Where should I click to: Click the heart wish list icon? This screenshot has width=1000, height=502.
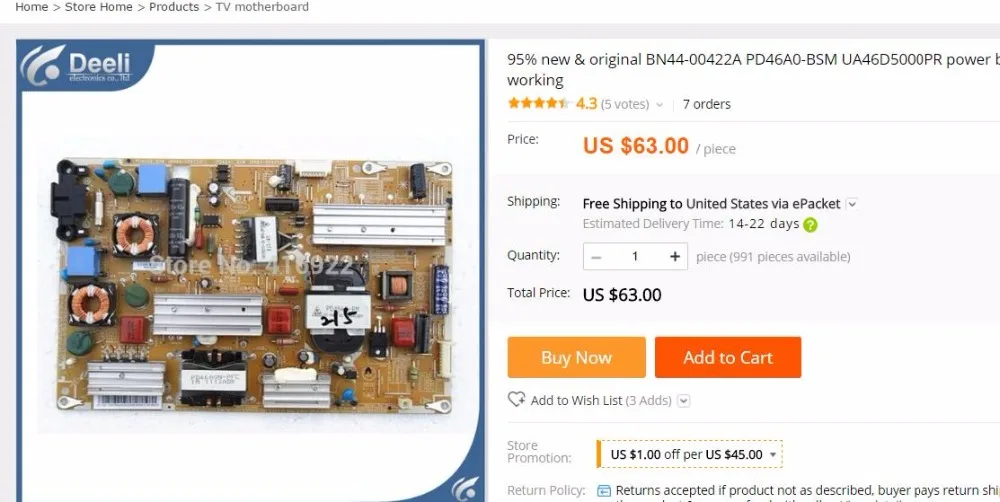tap(516, 399)
